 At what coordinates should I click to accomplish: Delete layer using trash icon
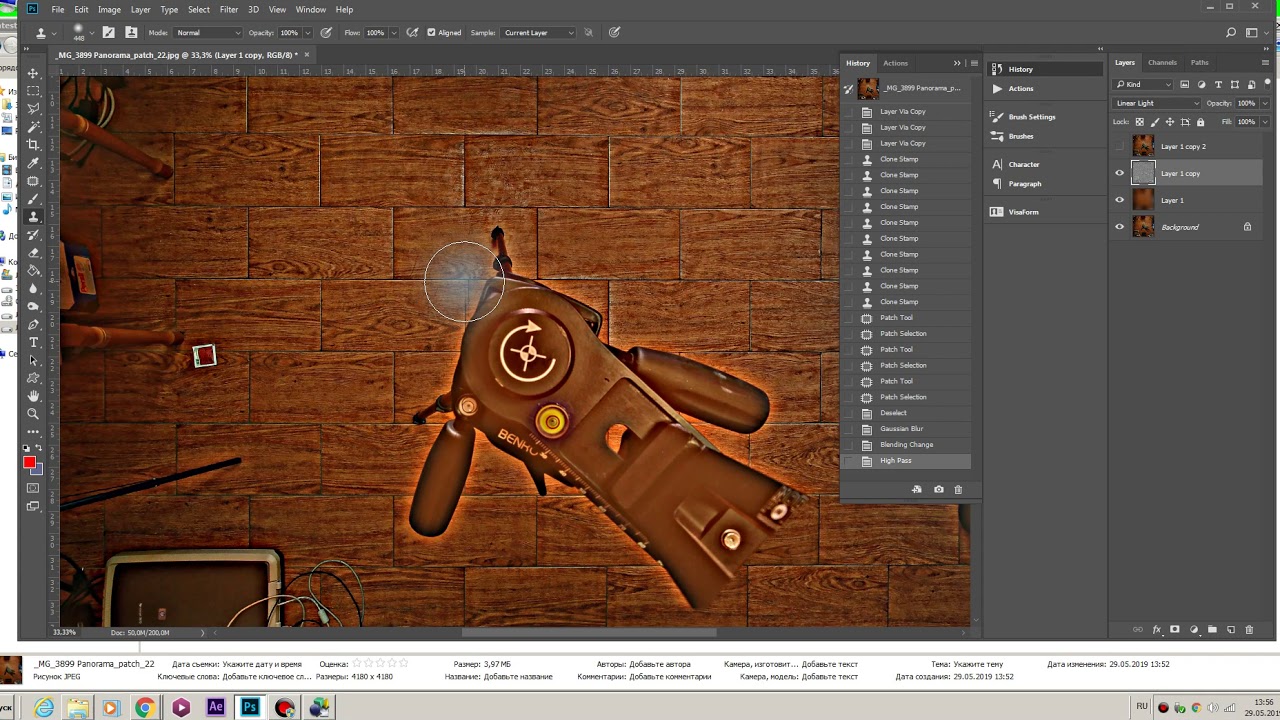[1249, 630]
